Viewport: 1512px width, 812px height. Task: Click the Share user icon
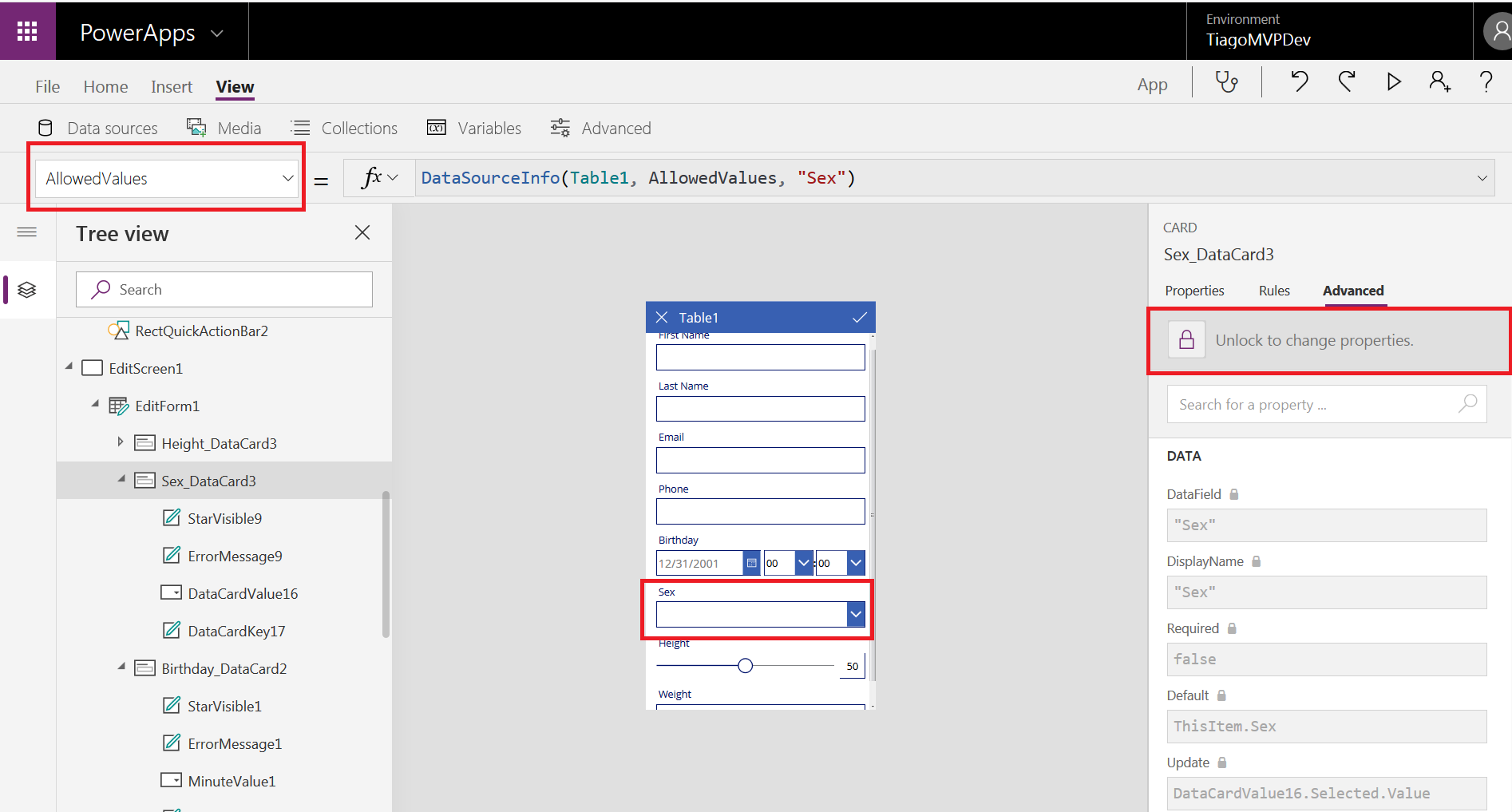coord(1439,81)
